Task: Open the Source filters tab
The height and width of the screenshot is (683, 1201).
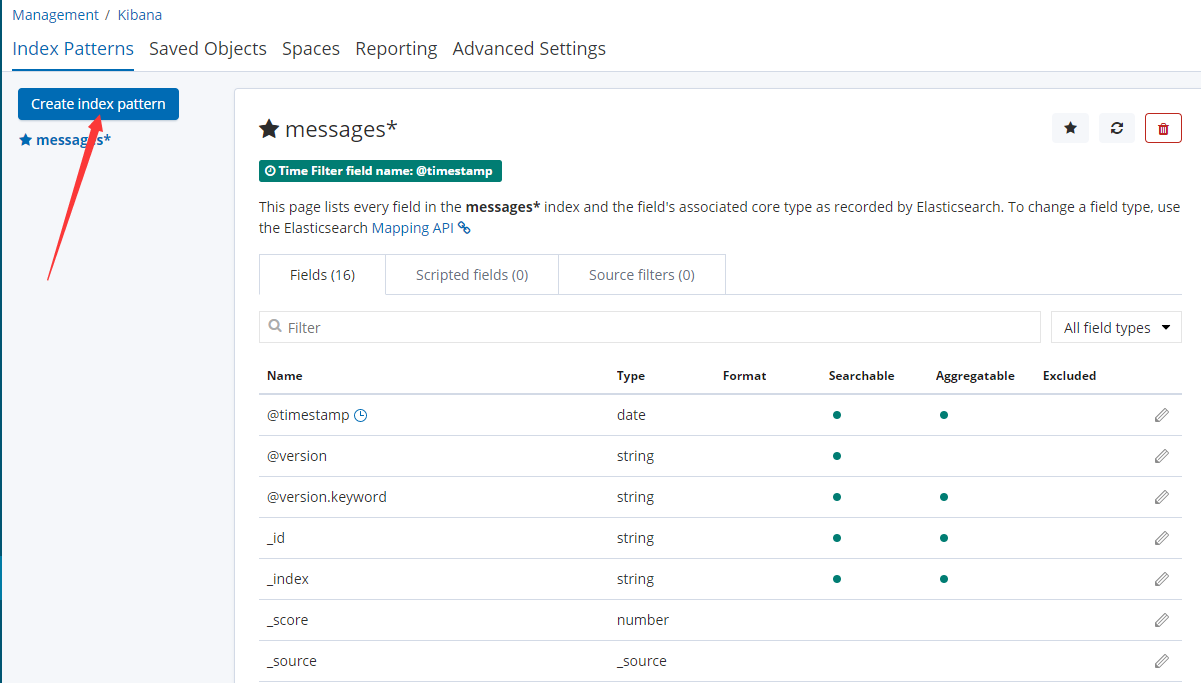Action: (641, 275)
